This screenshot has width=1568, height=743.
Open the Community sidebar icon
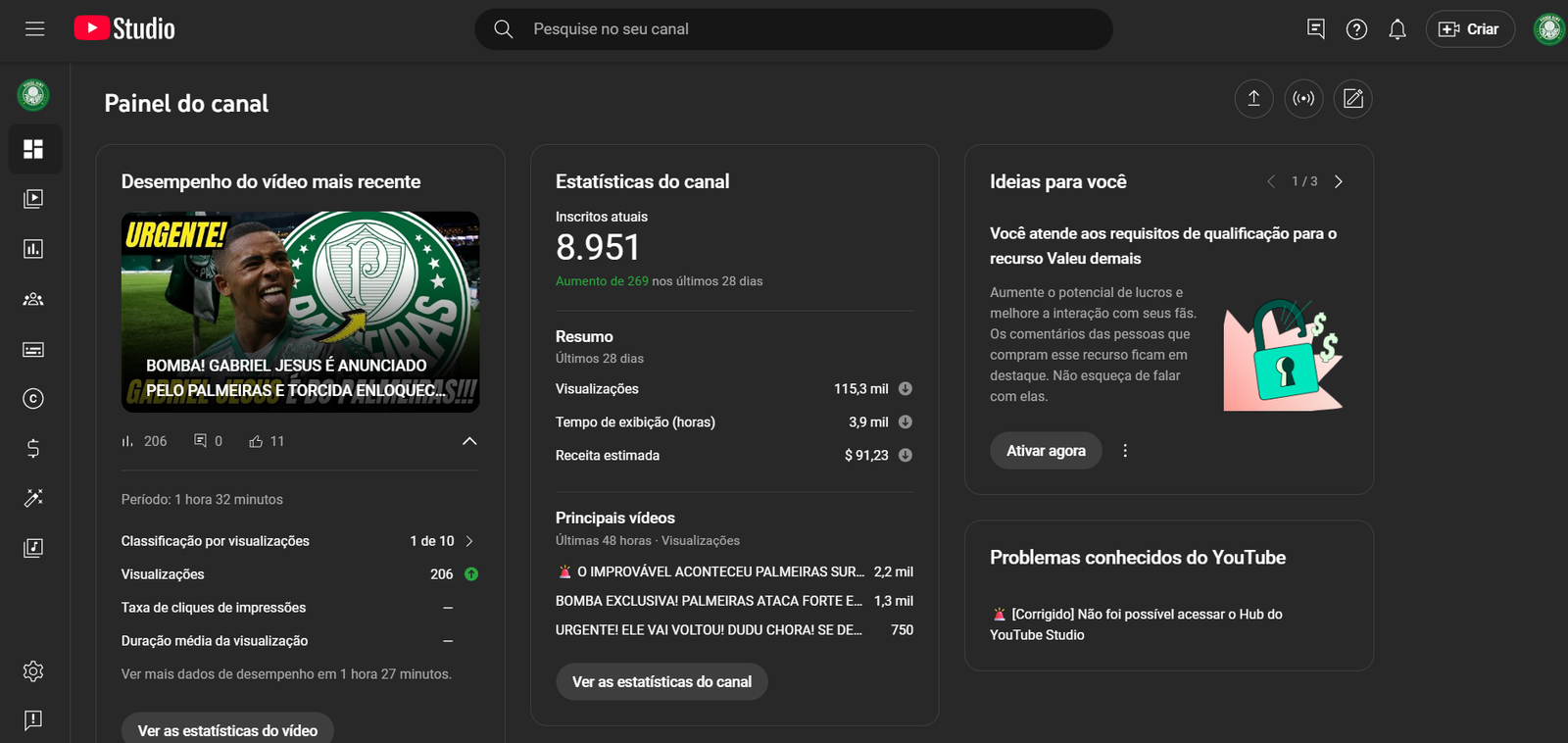(33, 299)
